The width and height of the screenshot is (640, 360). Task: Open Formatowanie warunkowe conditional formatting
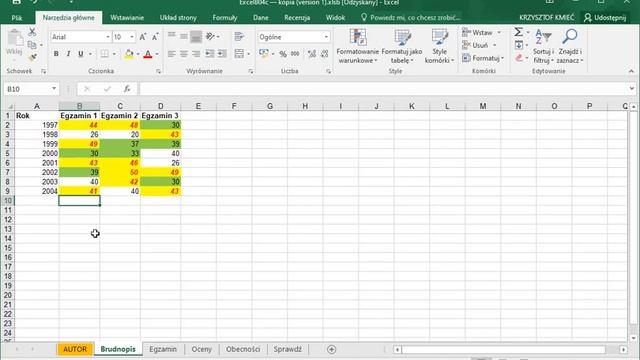pos(358,46)
